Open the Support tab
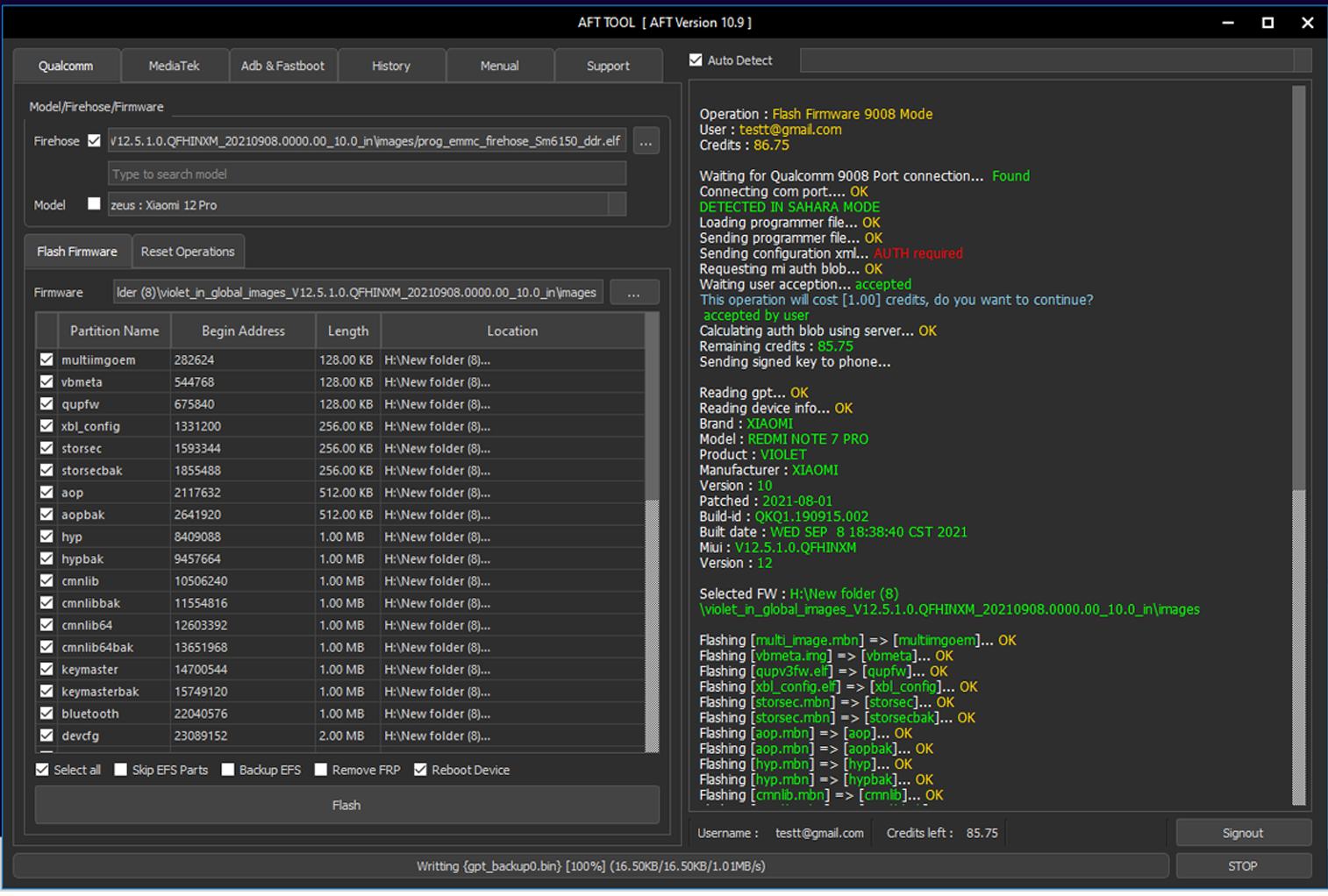This screenshot has height=896, width=1328. coord(608,66)
